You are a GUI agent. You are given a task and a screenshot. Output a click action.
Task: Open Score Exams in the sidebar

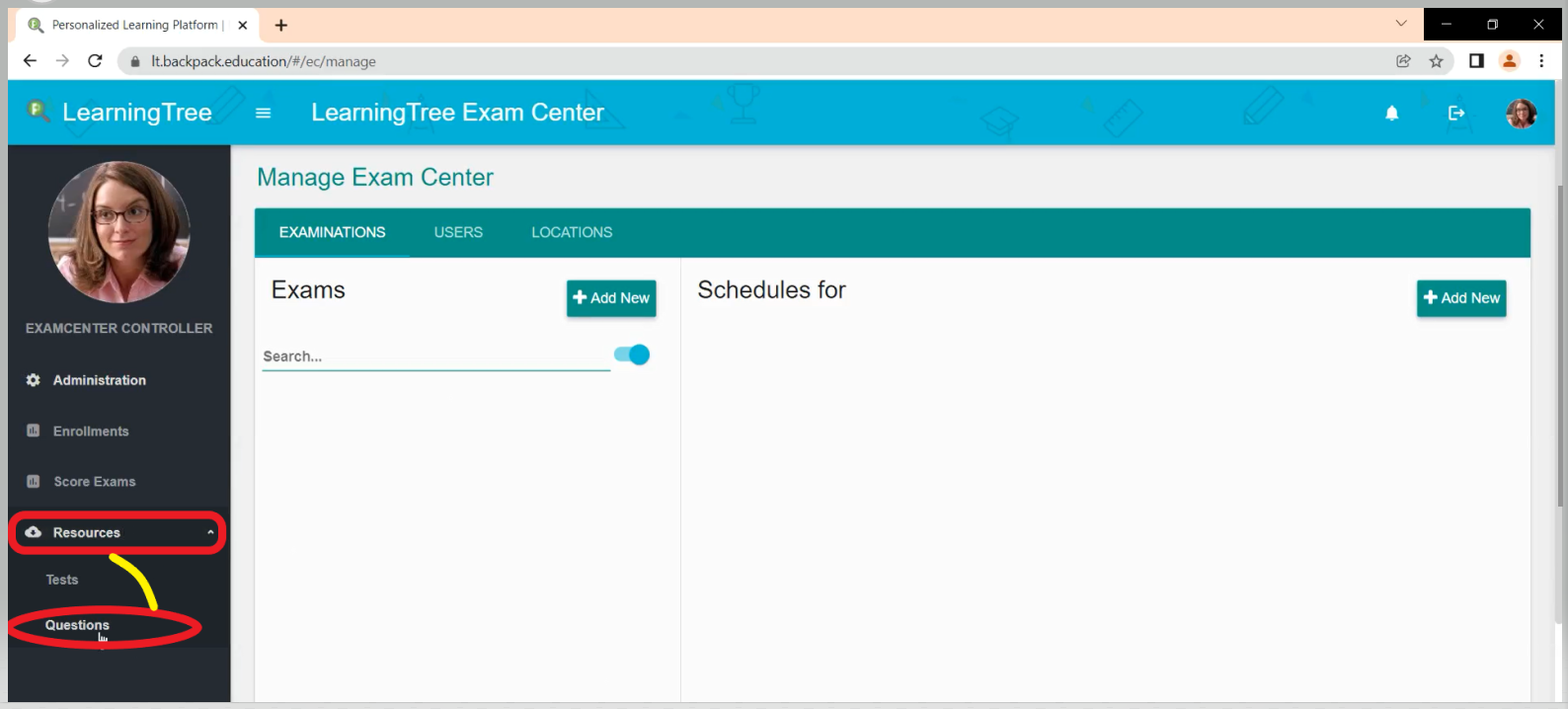pos(94,482)
